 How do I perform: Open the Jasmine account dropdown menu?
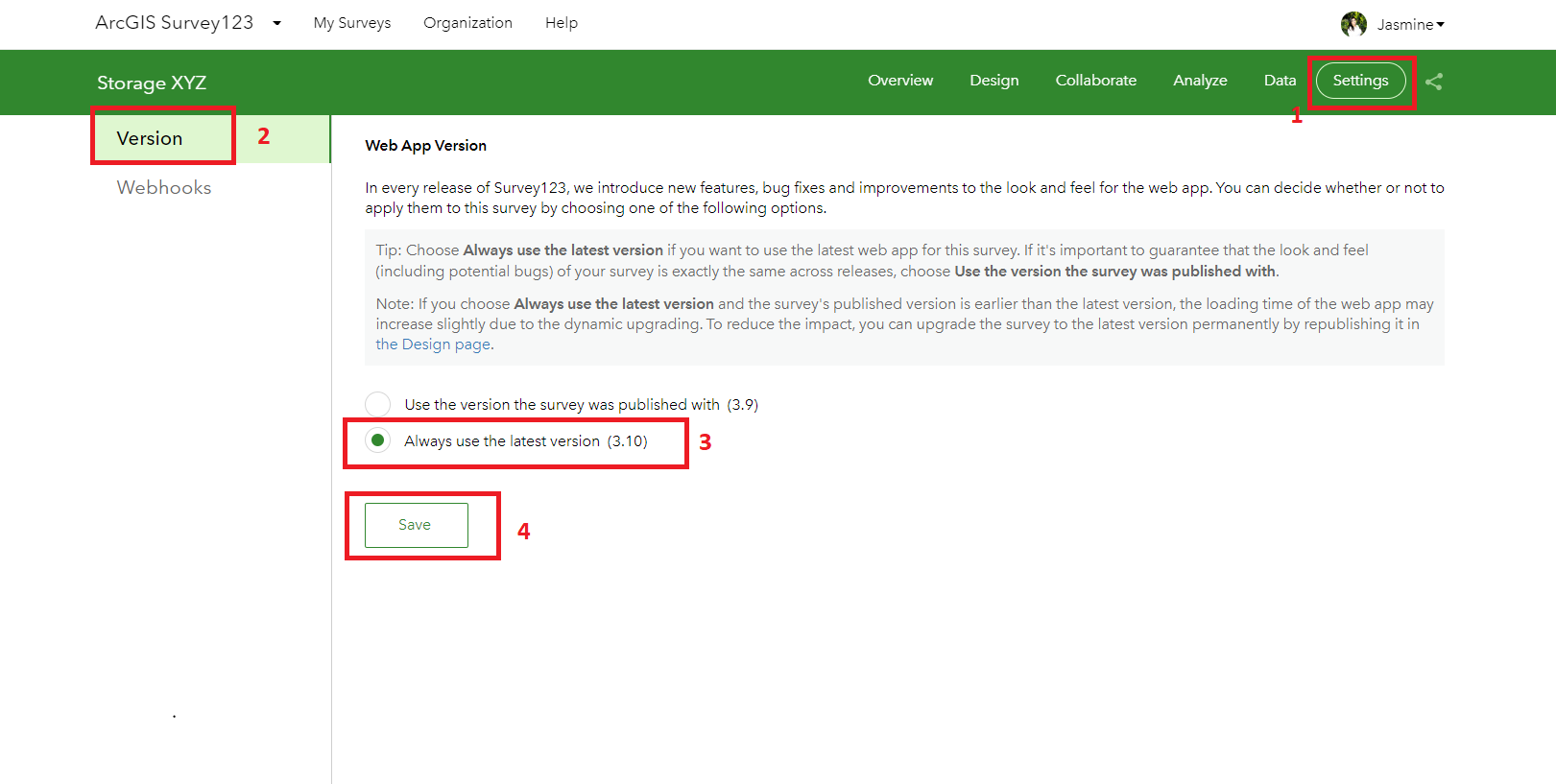tap(1411, 24)
